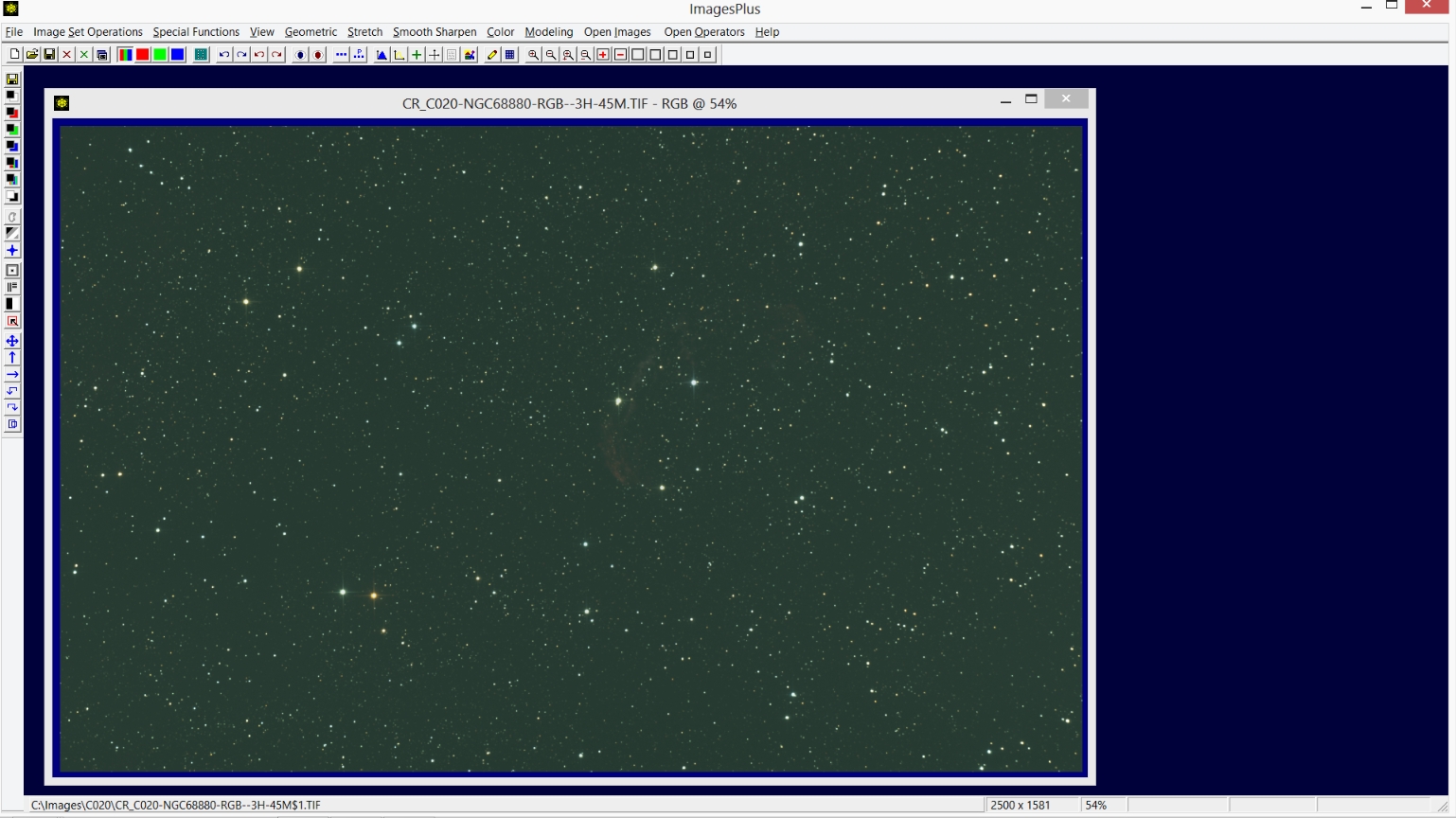Image resolution: width=1456 pixels, height=818 pixels.
Task: Show the green channel swatch
Action: tap(160, 55)
